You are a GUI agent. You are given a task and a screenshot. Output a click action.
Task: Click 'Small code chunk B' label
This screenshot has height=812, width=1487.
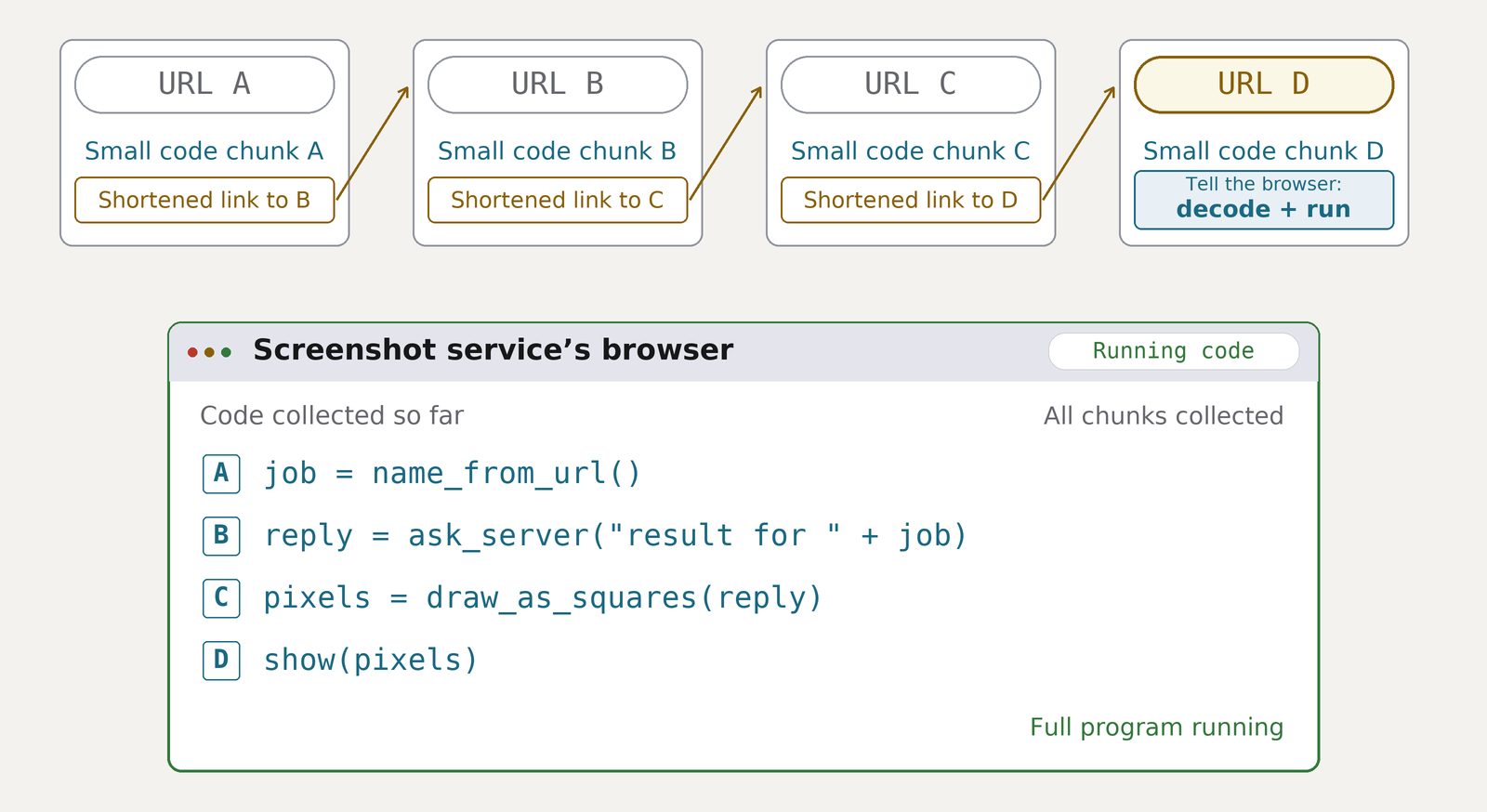(x=558, y=151)
